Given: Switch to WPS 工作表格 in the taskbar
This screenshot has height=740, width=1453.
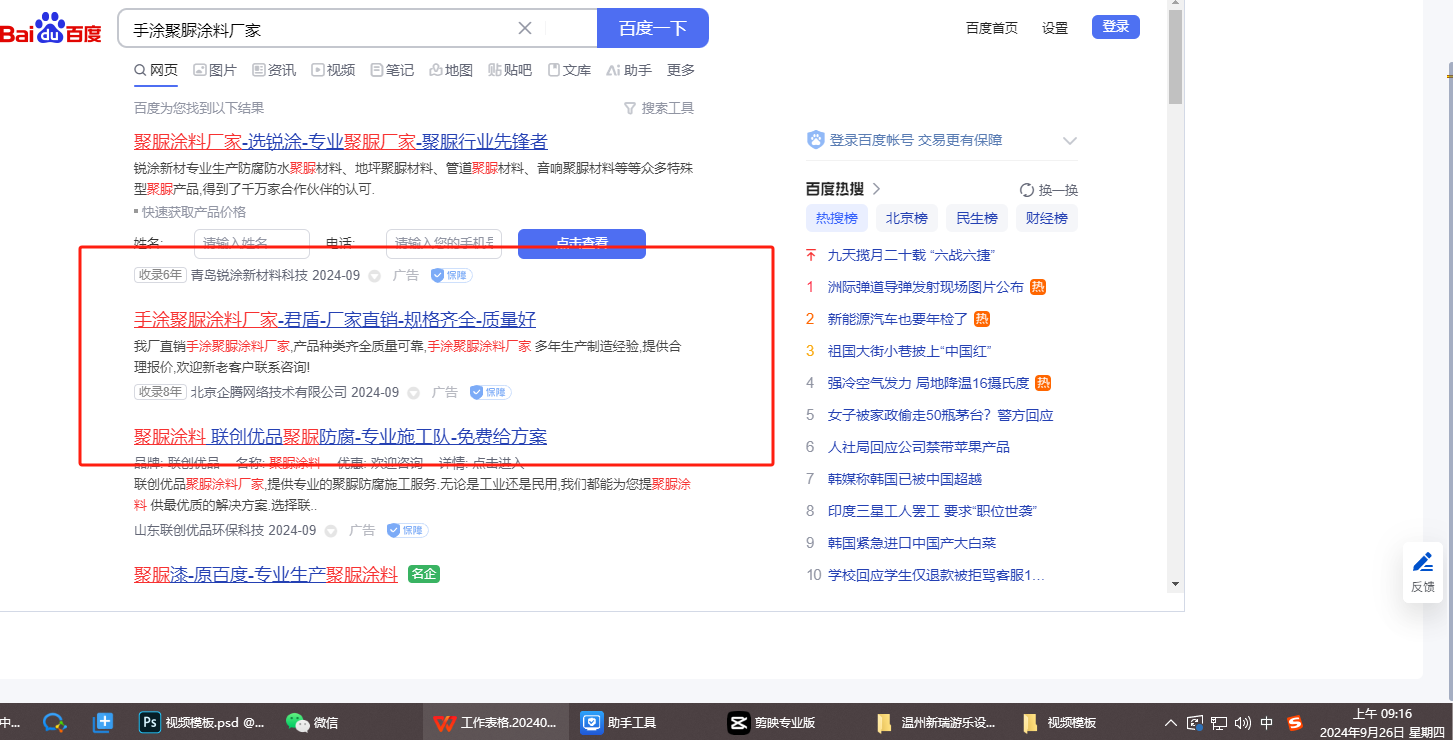Looking at the screenshot, I should pos(495,722).
